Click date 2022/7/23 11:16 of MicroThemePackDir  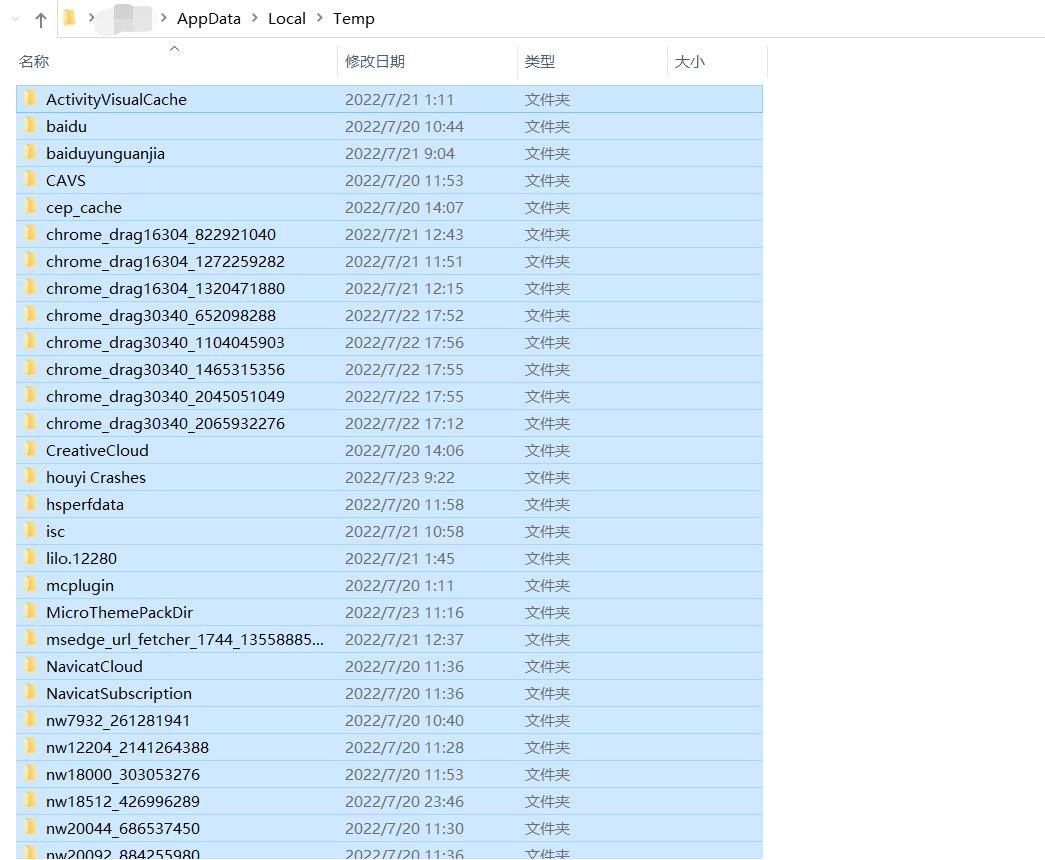(405, 613)
